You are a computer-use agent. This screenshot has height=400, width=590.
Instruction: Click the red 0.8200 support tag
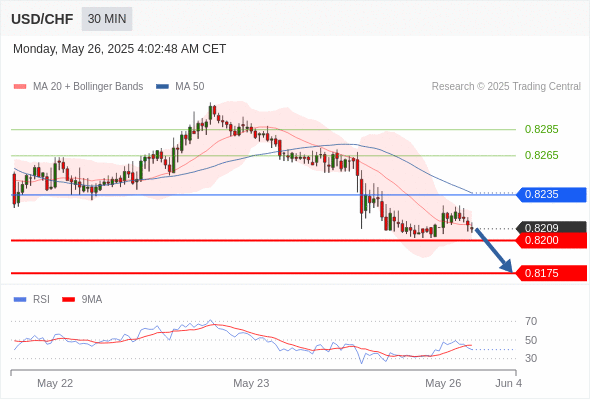pos(551,240)
